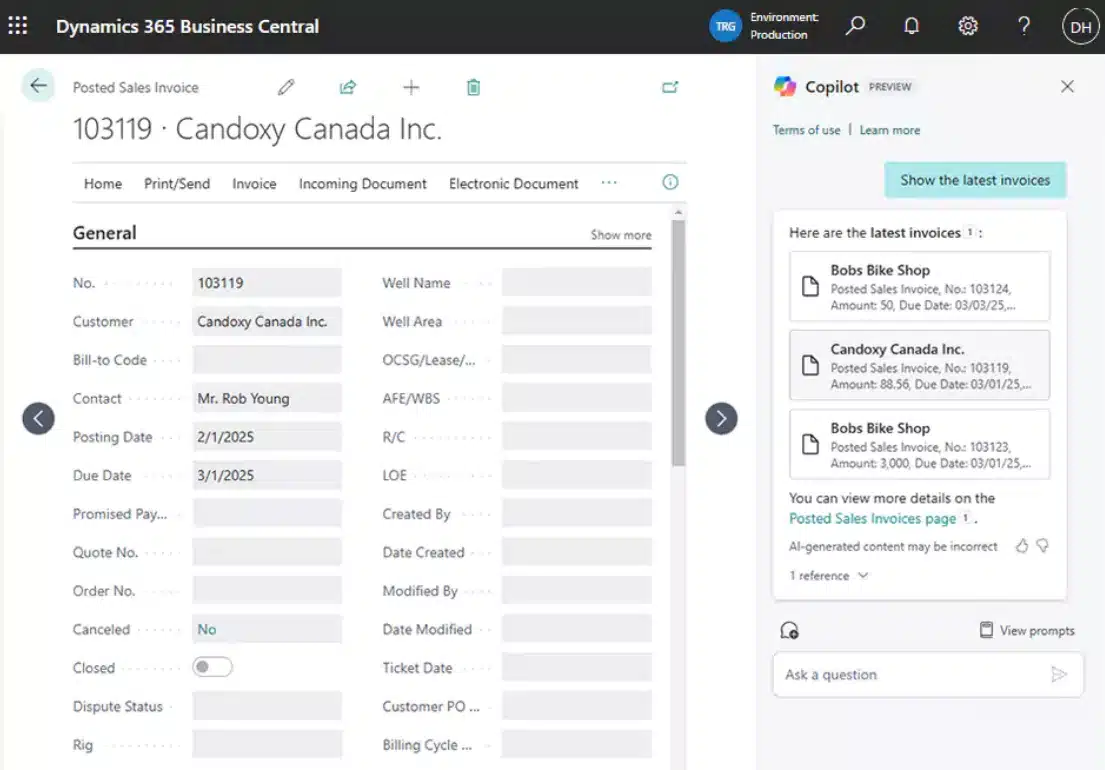1105x770 pixels.
Task: Open the more actions ellipsis menu
Action: tap(609, 183)
